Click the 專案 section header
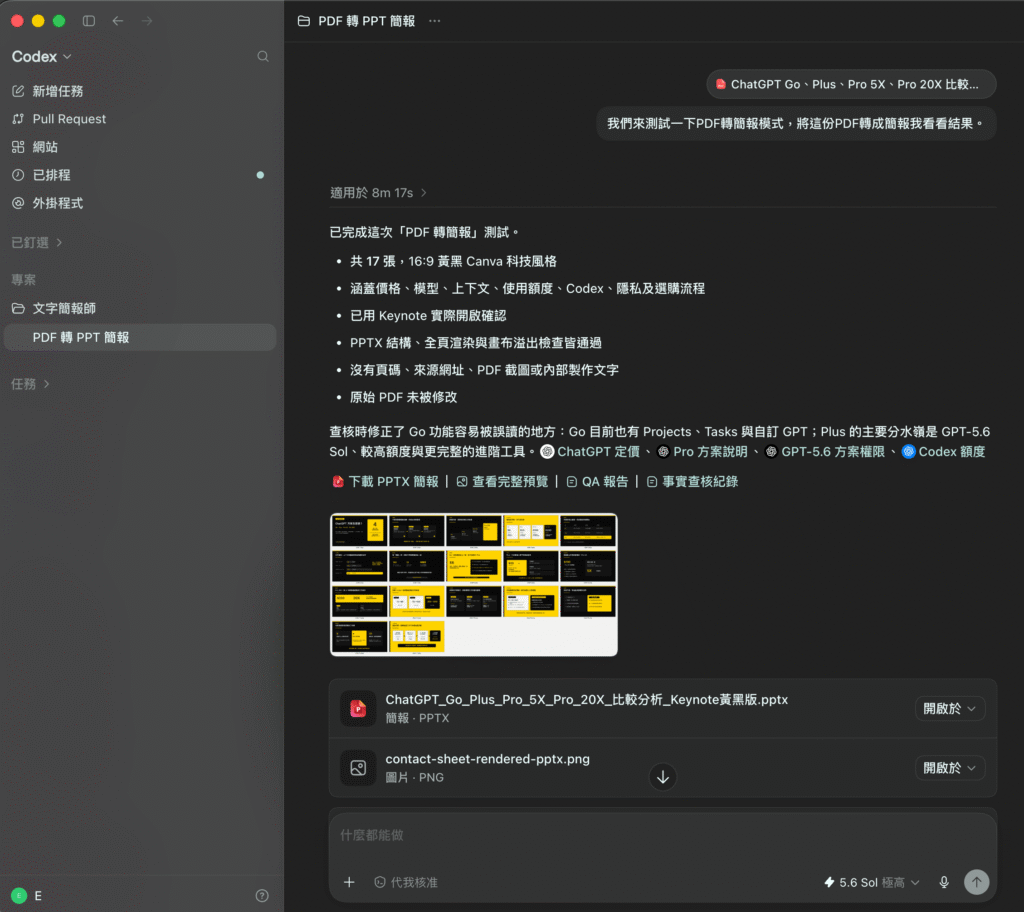1024x912 pixels. pyautogui.click(x=24, y=280)
